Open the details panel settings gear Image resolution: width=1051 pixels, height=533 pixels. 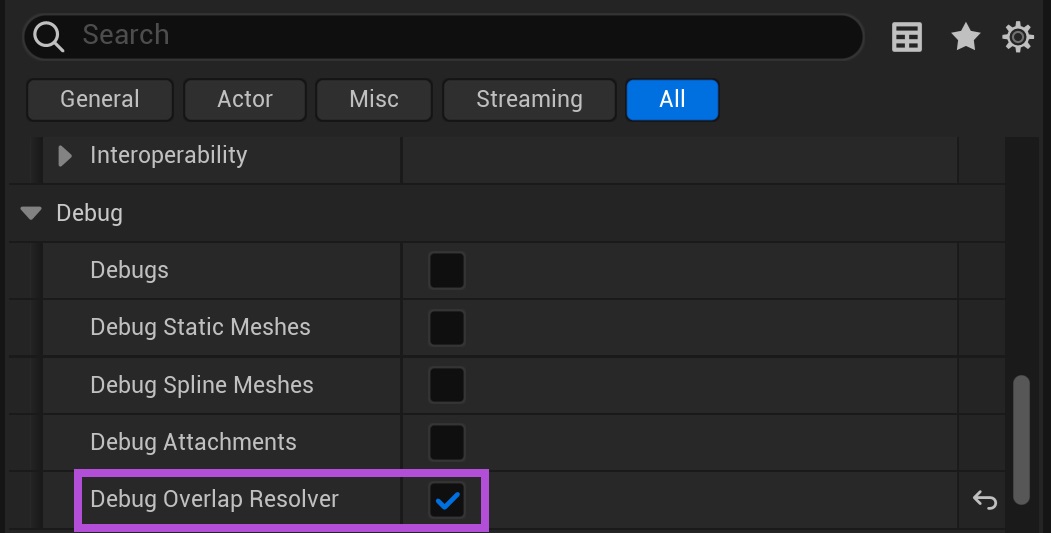click(1018, 38)
